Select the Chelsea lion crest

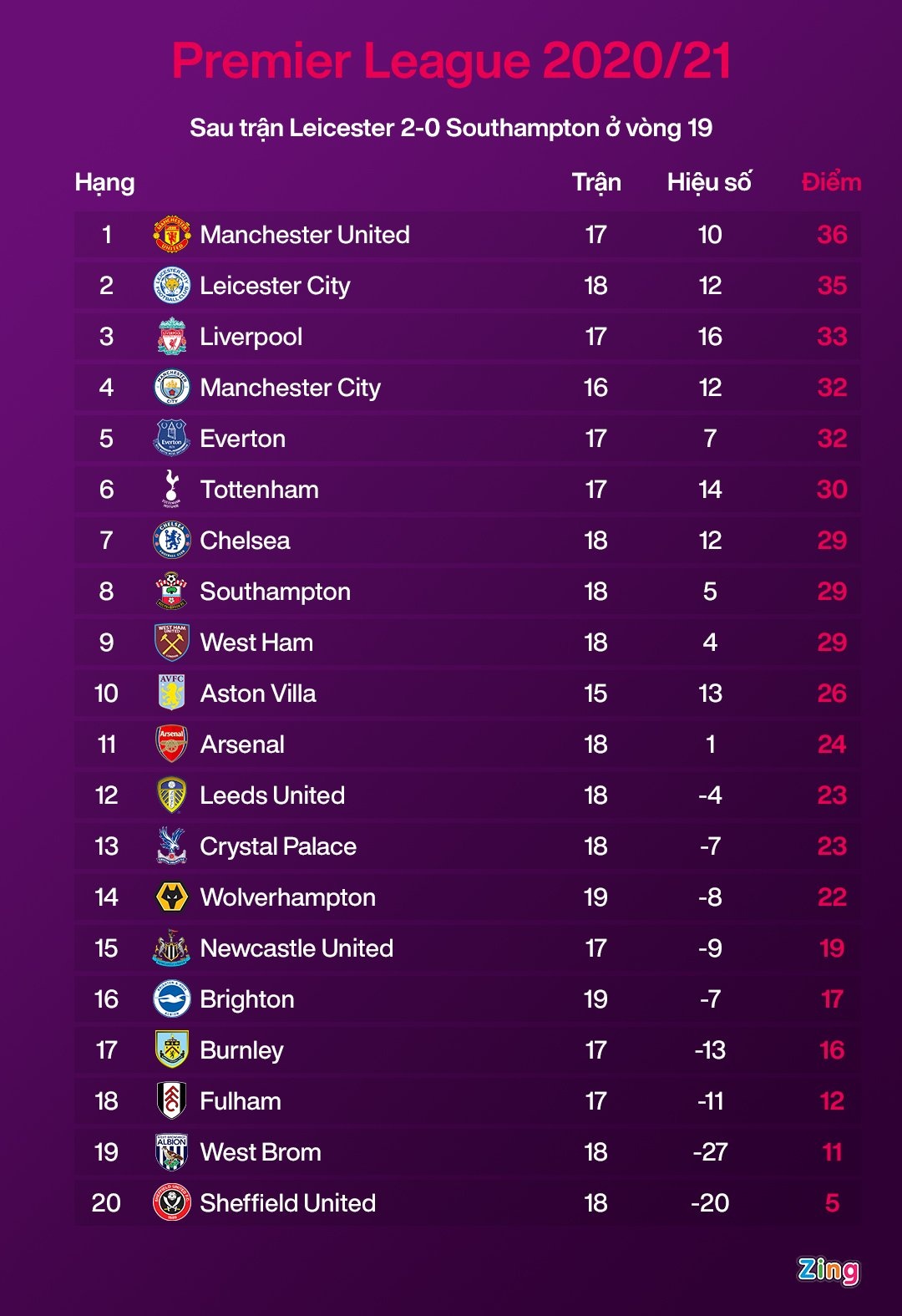pyautogui.click(x=171, y=541)
